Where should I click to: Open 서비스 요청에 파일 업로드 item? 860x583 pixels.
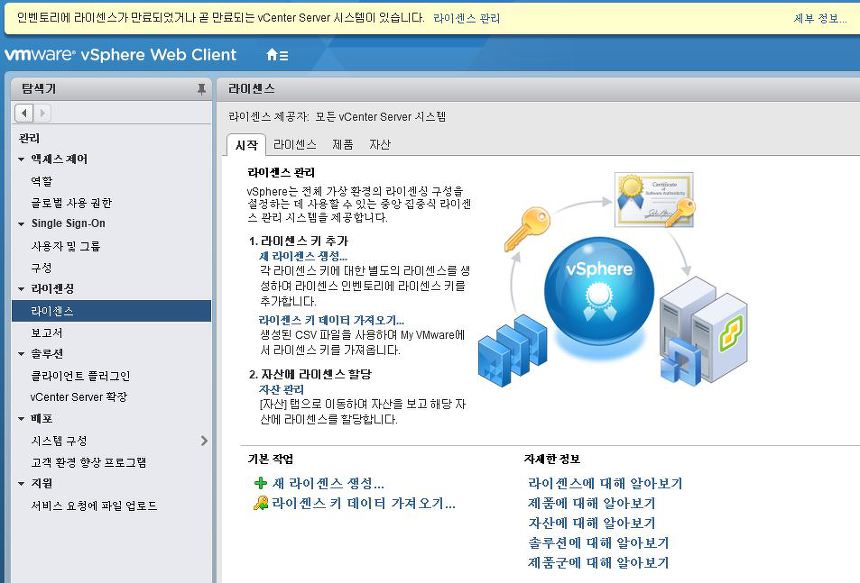coord(94,505)
